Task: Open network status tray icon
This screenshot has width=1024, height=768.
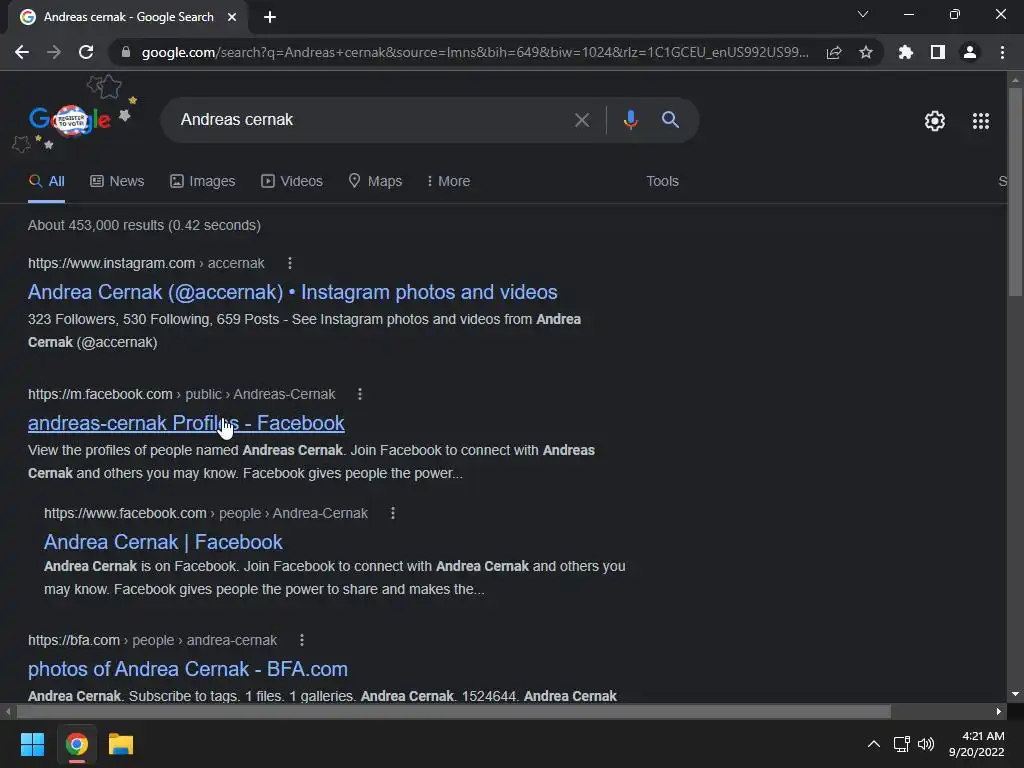Action: pyautogui.click(x=902, y=744)
